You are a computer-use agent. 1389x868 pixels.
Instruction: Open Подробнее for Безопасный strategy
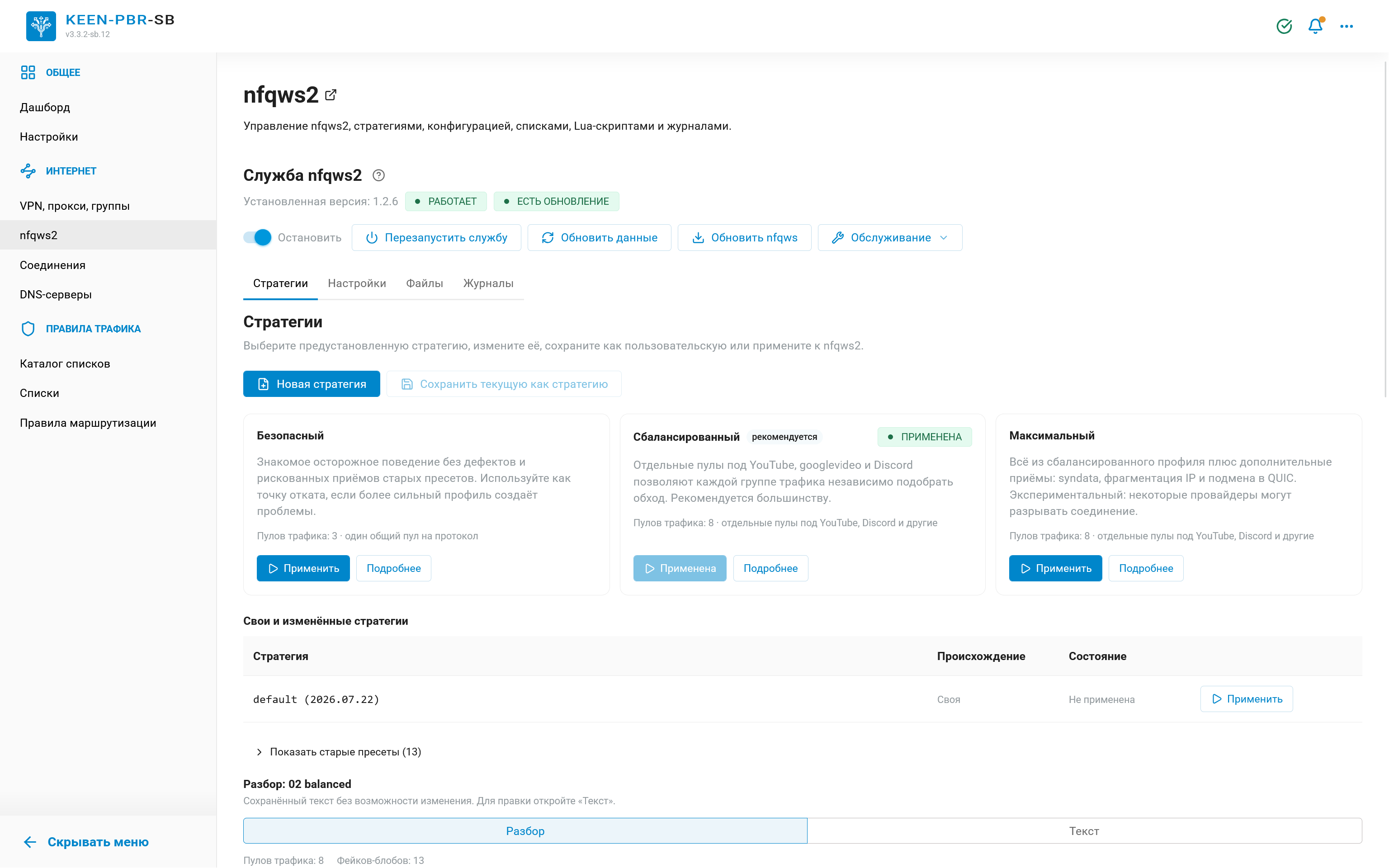click(394, 568)
